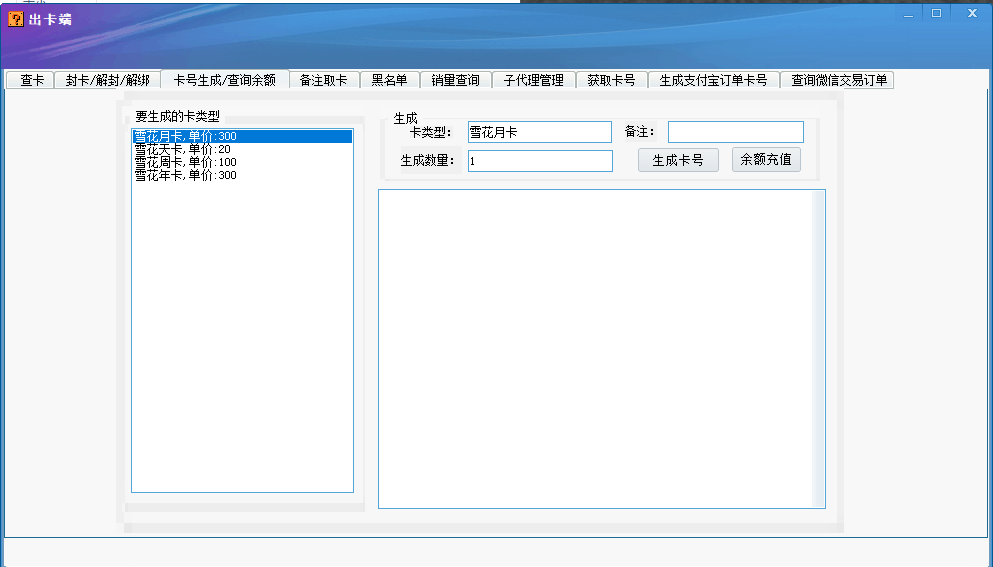The width and height of the screenshot is (993, 567).
Task: Open the 生成支付宝订单卡号 tab
Action: 713,81
